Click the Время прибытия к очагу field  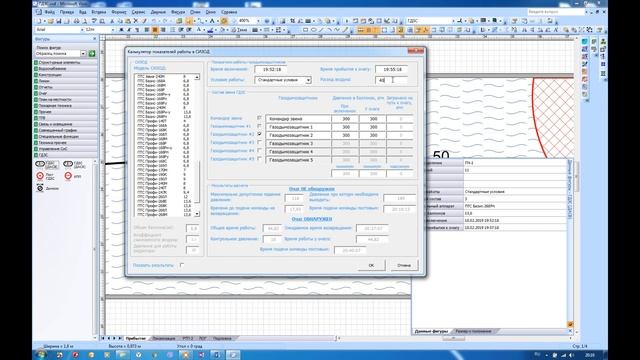coord(391,69)
